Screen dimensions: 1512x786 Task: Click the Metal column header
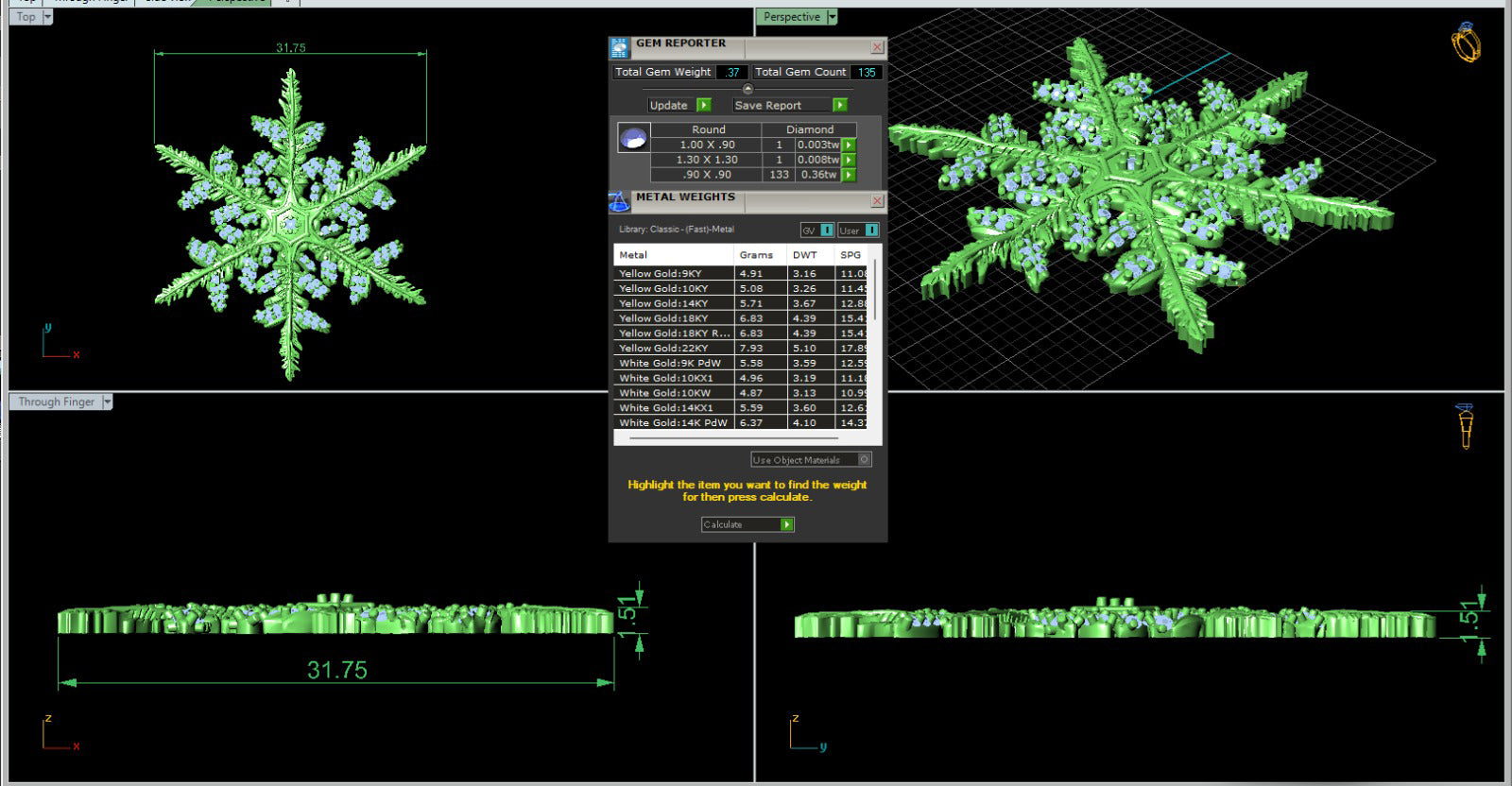coord(674,255)
